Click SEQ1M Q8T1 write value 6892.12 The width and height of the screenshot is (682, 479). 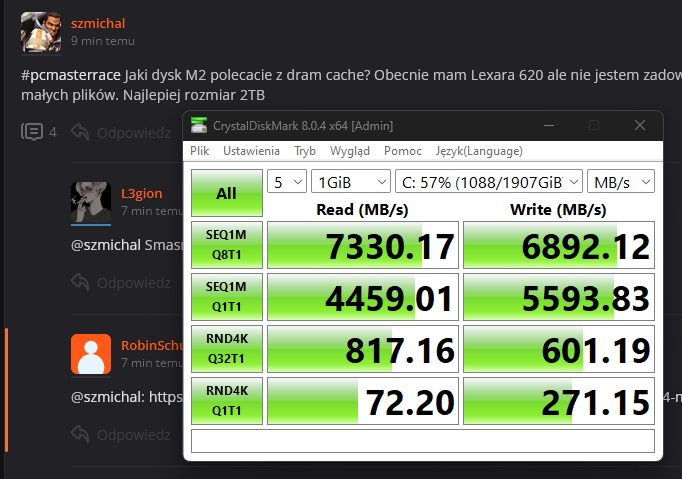click(559, 245)
